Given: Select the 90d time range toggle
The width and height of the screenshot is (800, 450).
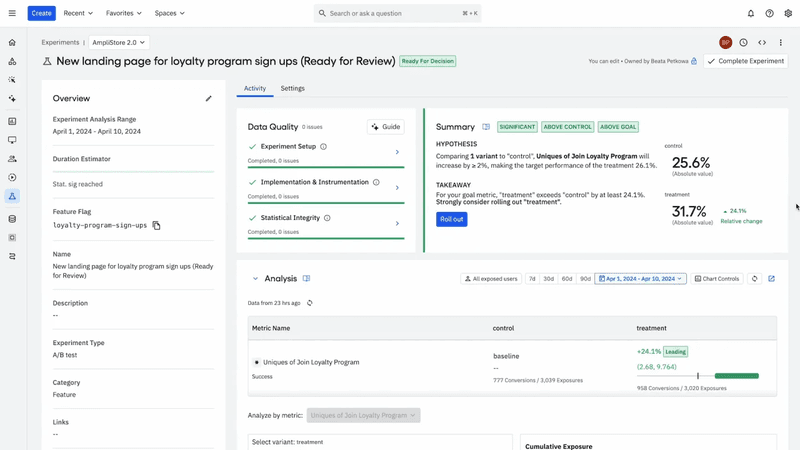Looking at the screenshot, I should [585, 279].
